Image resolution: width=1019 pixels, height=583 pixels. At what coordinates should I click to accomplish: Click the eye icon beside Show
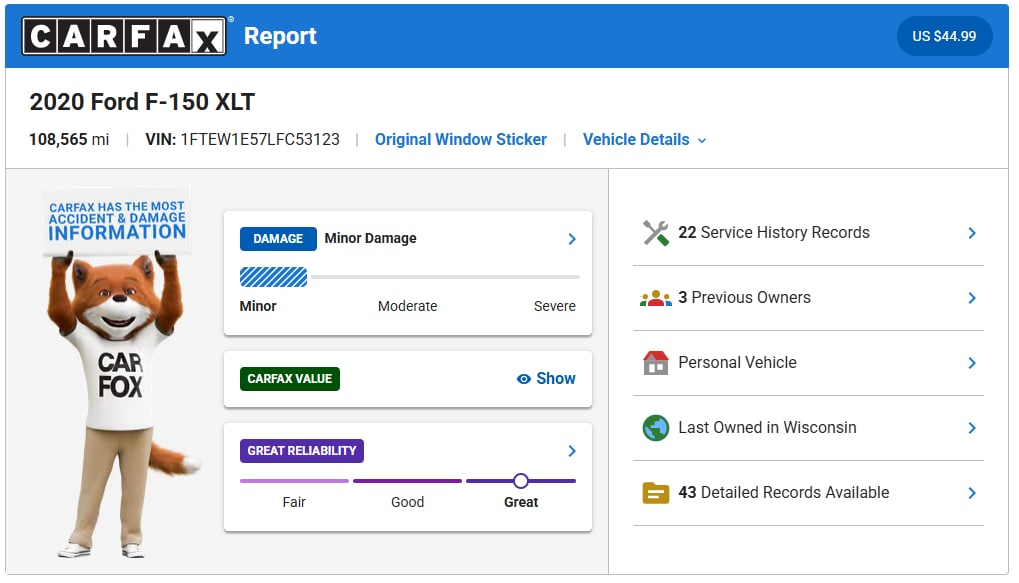tap(523, 379)
